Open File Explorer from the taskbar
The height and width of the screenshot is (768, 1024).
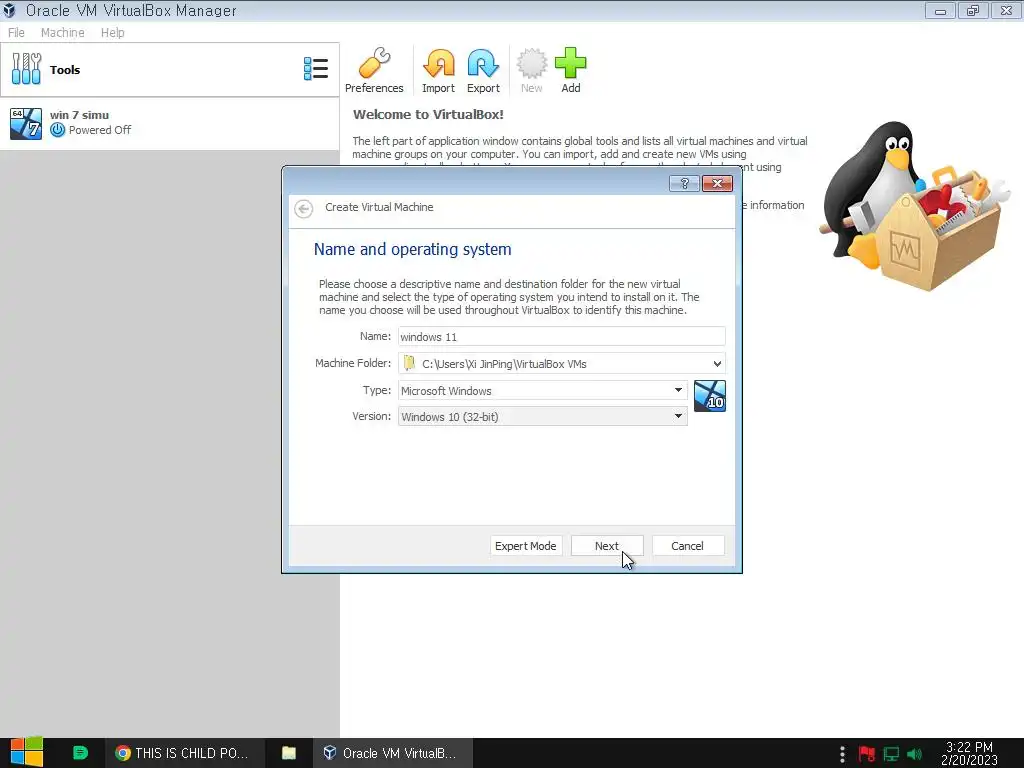click(x=289, y=753)
